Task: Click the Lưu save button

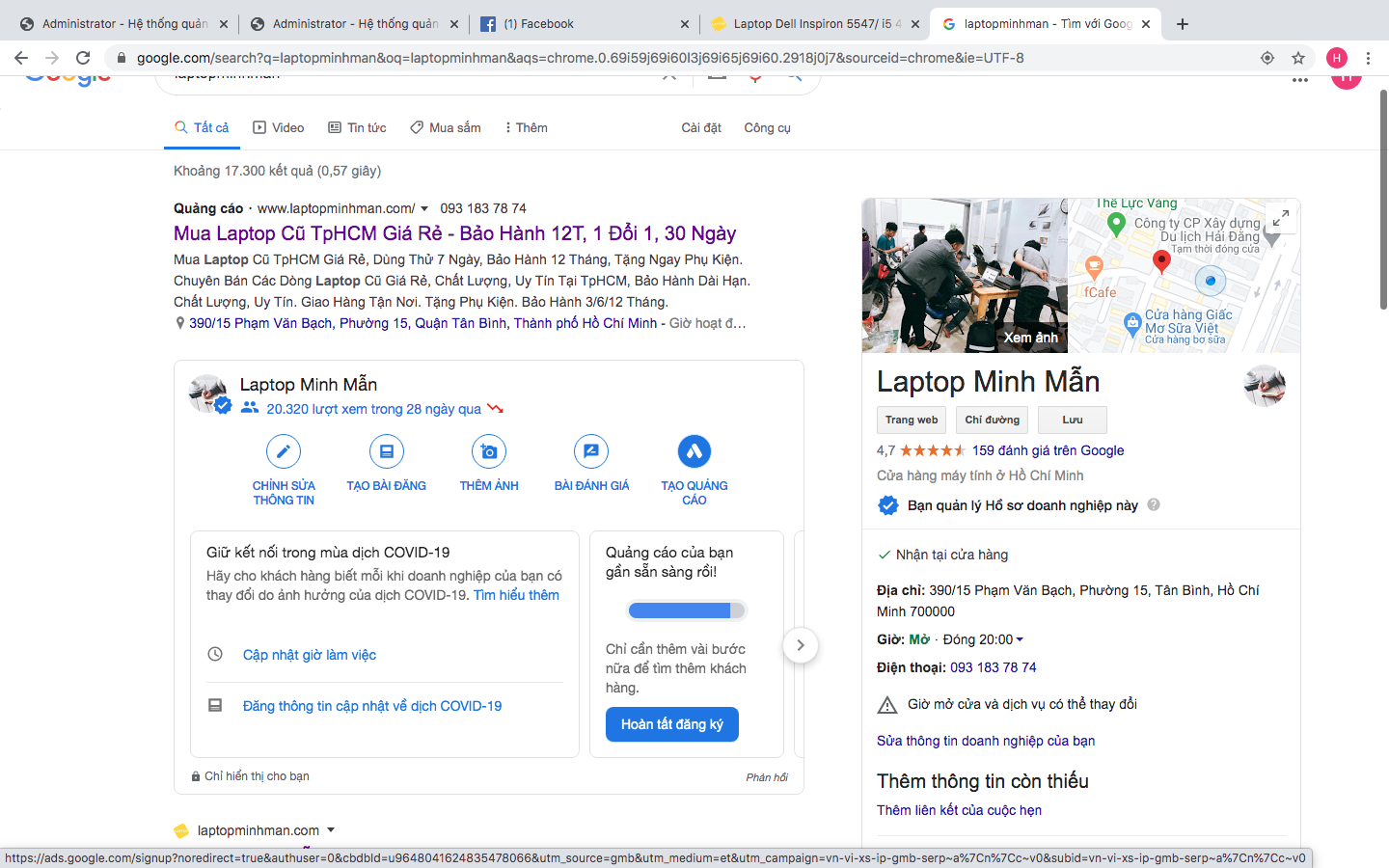Action: (1073, 420)
